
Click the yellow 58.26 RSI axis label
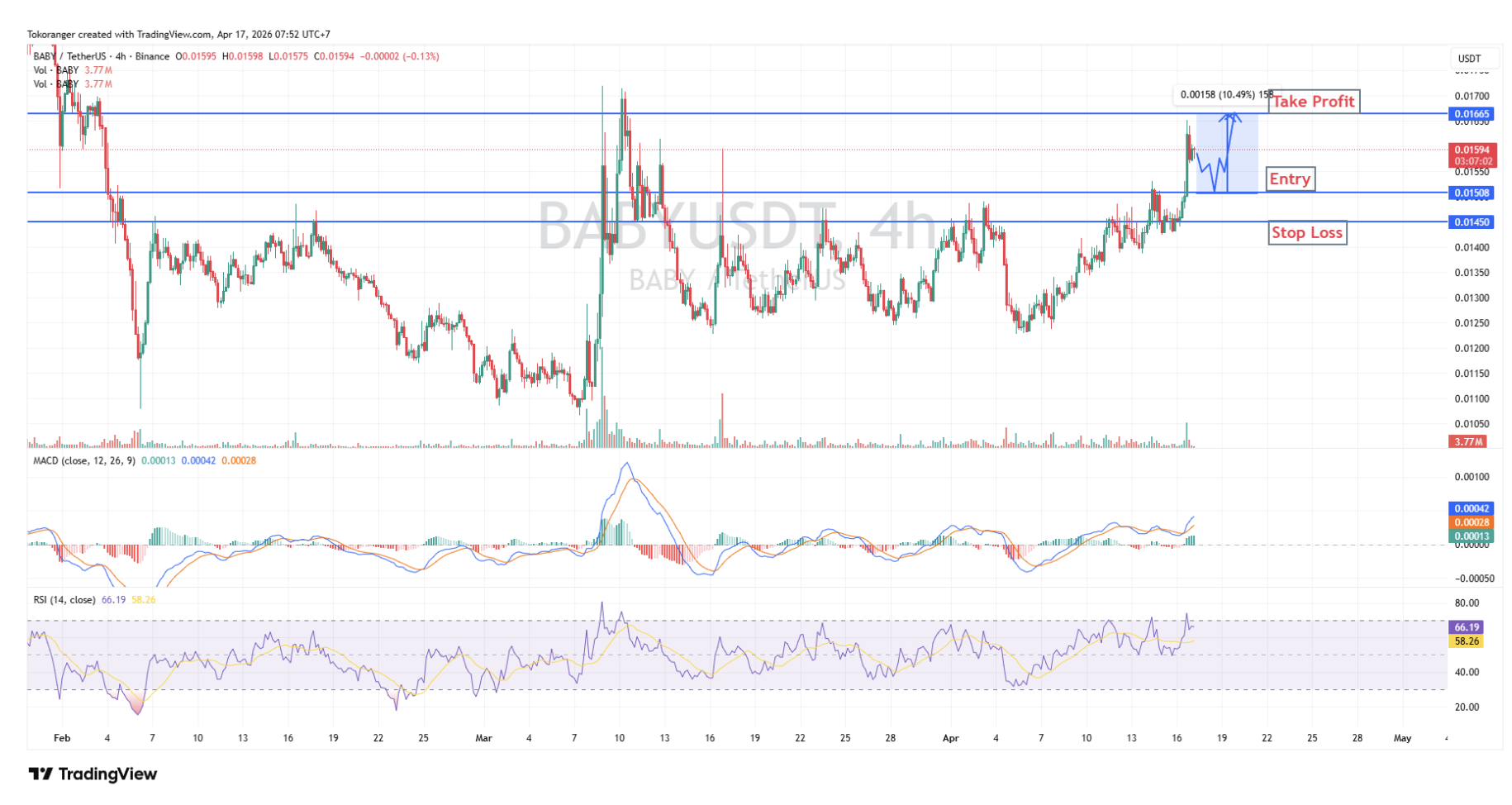tap(1467, 641)
